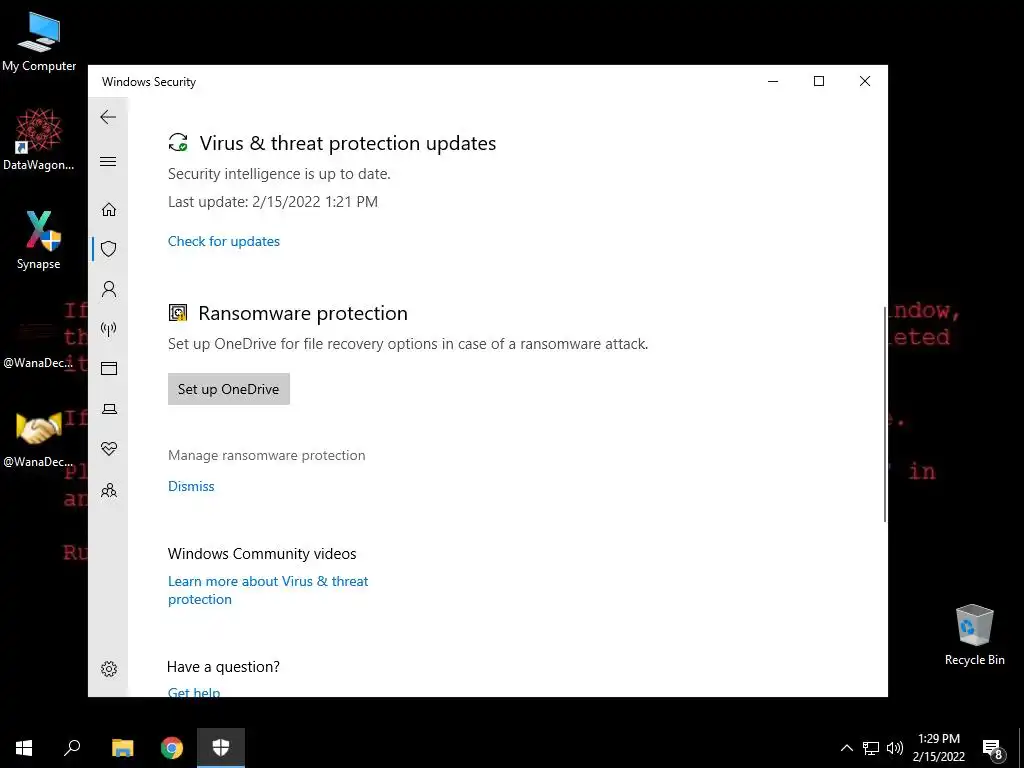This screenshot has width=1024, height=768.
Task: Maximize the Windows Security window
Action: (x=819, y=81)
